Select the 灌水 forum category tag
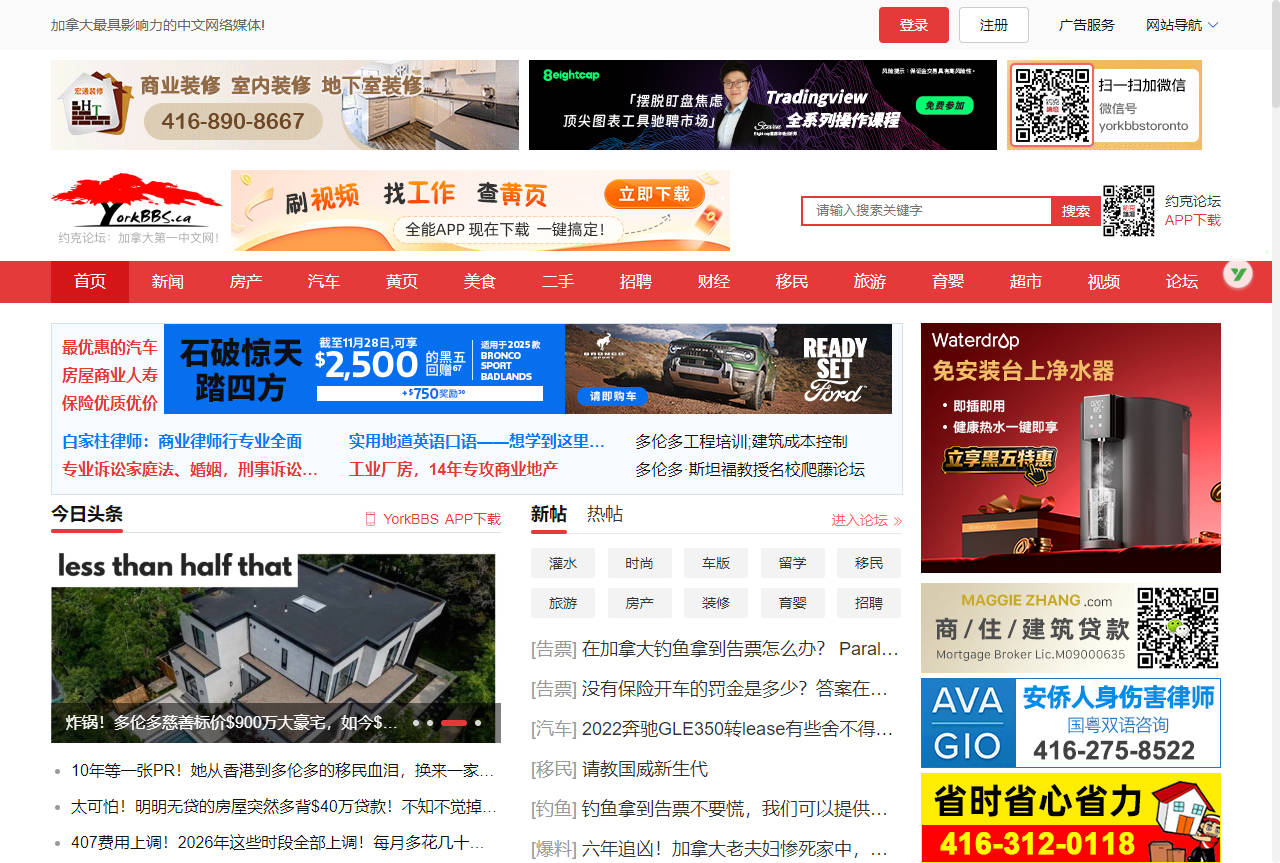Screen dimensions: 1280x863 pos(563,563)
